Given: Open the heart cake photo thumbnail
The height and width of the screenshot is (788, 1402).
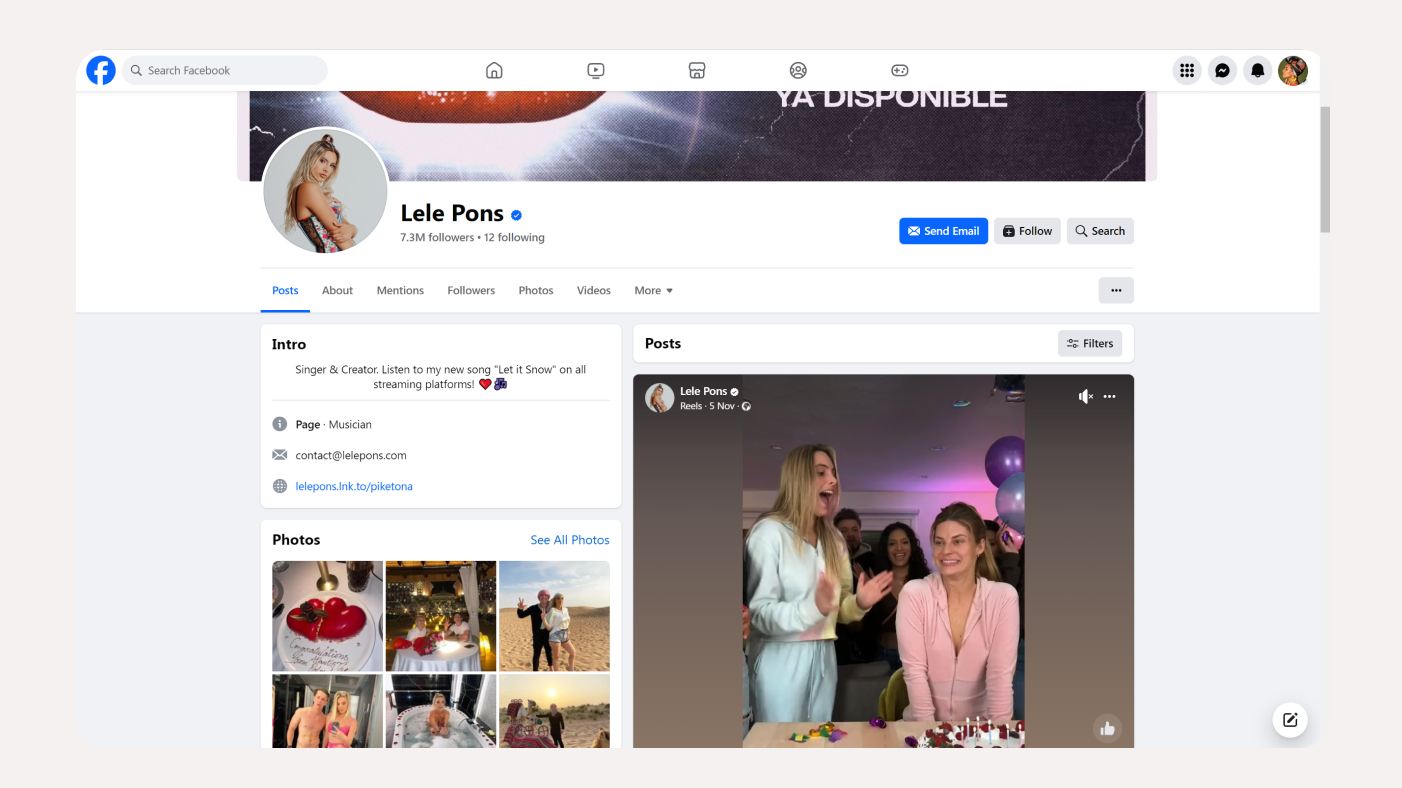Looking at the screenshot, I should (x=328, y=616).
